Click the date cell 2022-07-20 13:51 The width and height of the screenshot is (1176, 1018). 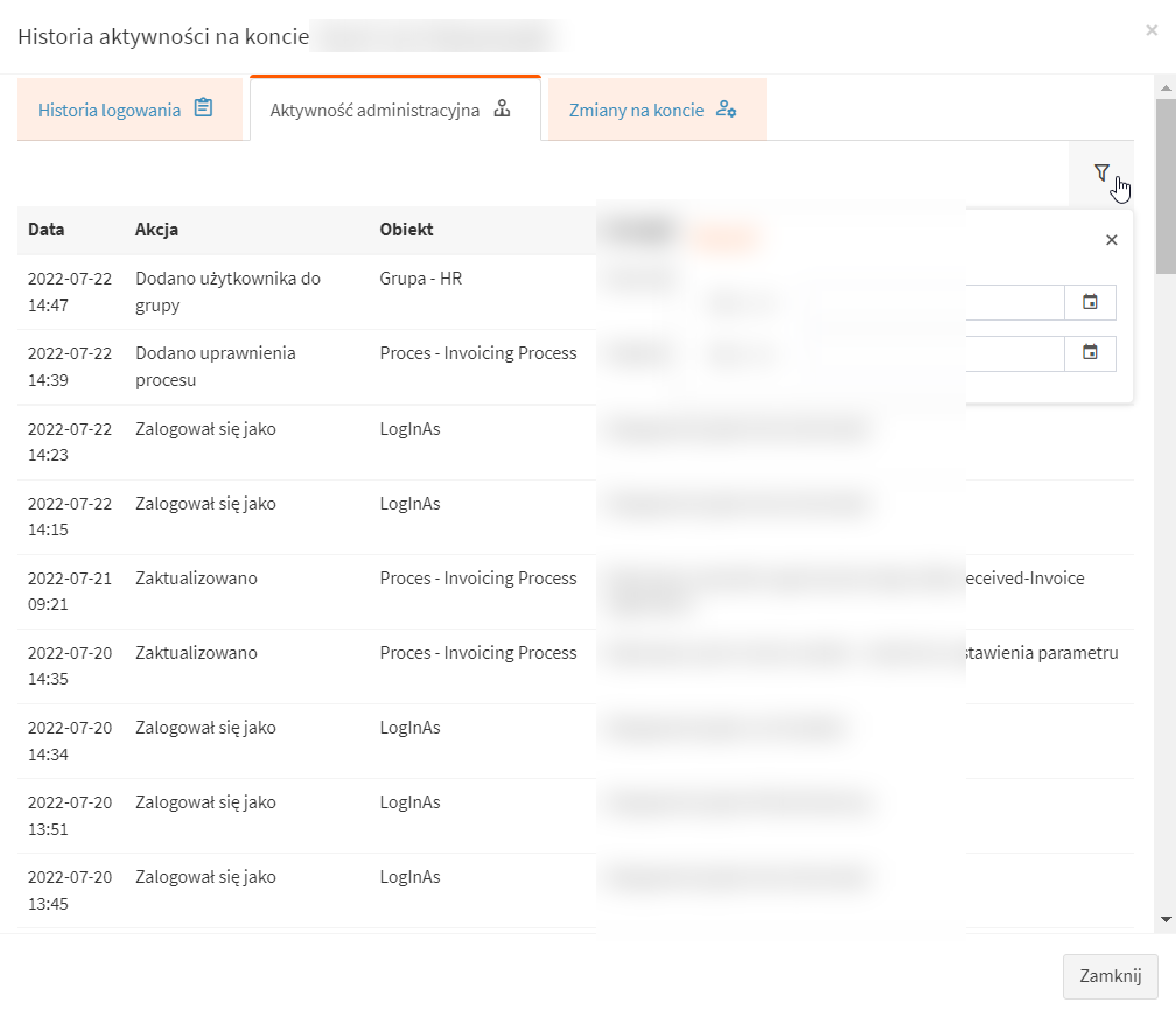(70, 815)
